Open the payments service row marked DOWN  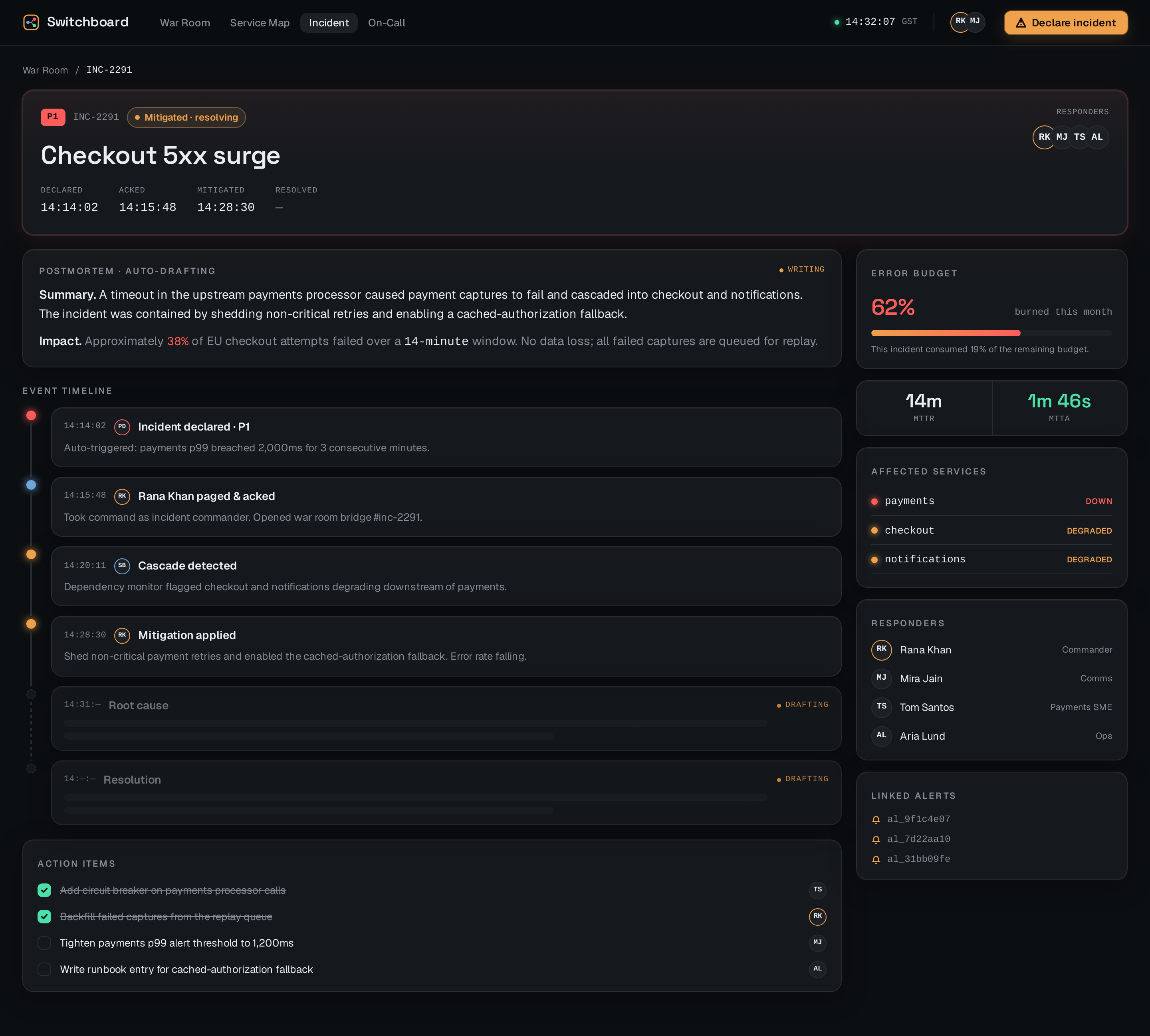click(991, 501)
